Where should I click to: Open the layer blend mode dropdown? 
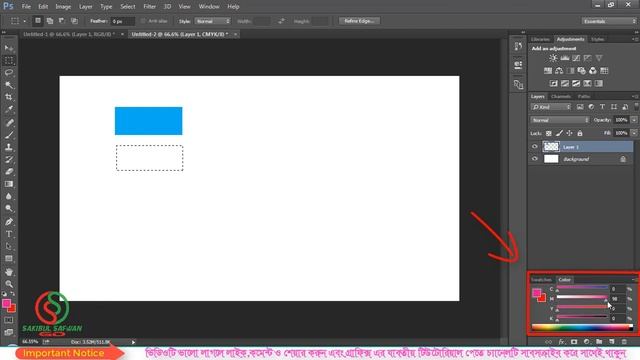click(560, 120)
